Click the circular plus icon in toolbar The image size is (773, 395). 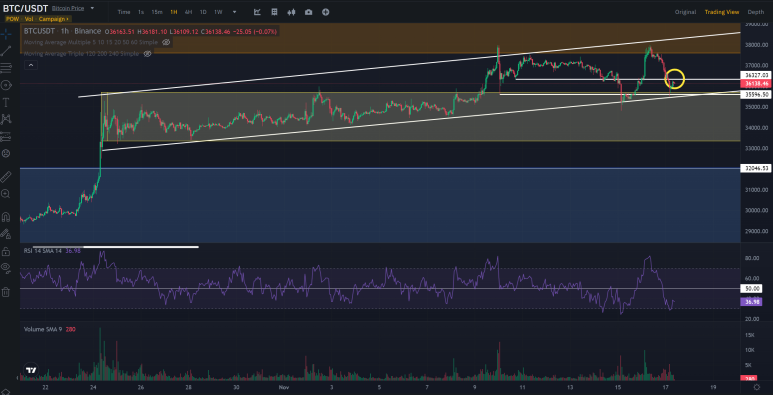[325, 12]
